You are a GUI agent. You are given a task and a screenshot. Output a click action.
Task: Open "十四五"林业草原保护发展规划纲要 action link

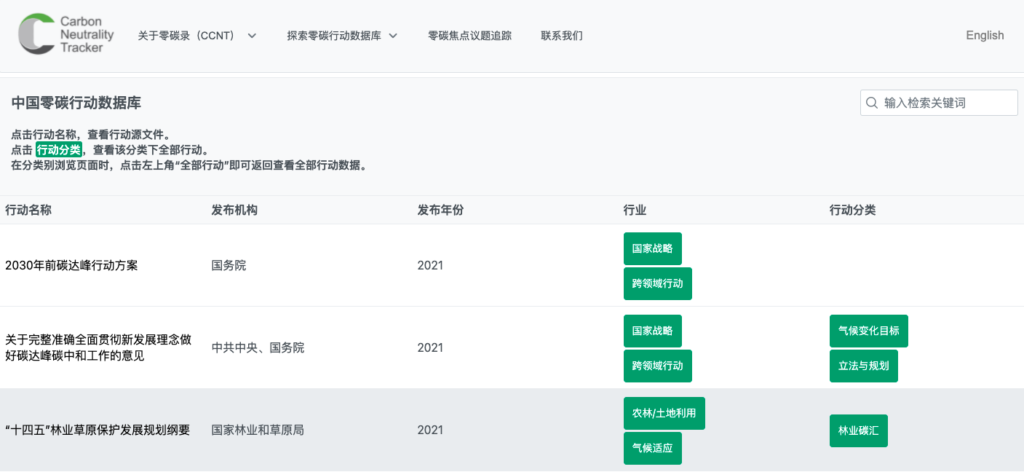[x=97, y=430]
